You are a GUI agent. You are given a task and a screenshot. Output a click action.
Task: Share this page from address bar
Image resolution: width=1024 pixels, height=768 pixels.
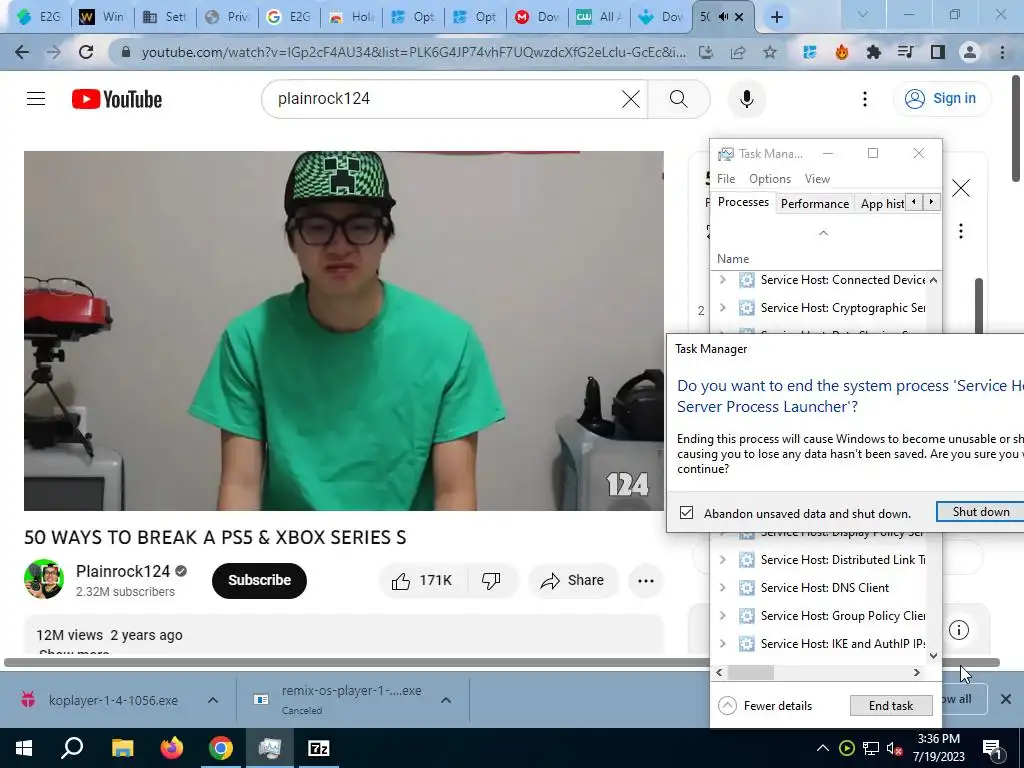738,52
